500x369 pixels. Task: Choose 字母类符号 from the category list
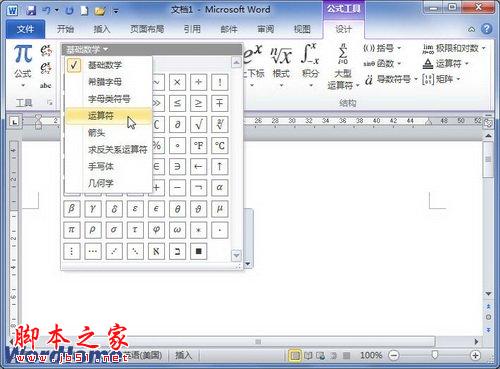point(109,99)
